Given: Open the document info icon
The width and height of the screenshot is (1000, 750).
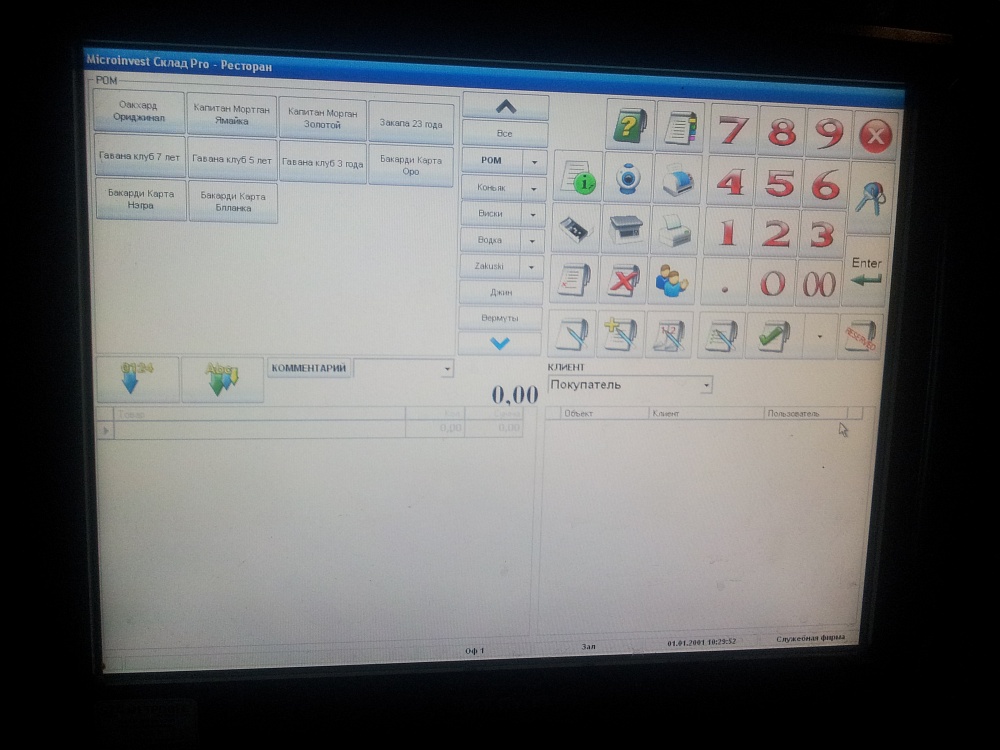Looking at the screenshot, I should 578,177.
